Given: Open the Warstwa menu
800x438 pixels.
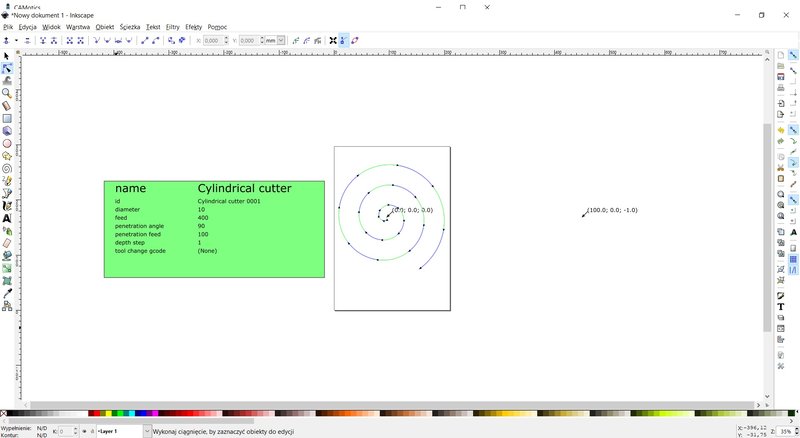Looking at the screenshot, I should 78,27.
